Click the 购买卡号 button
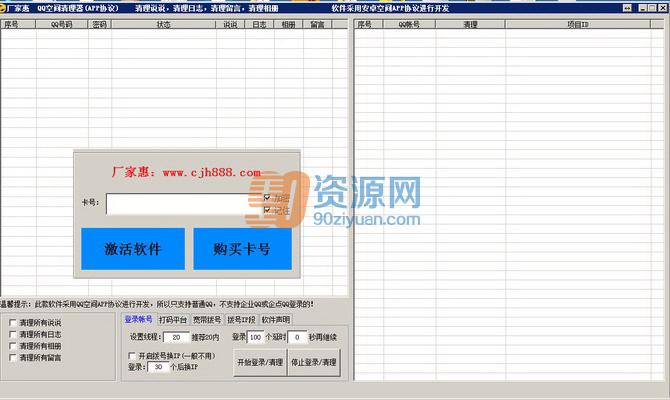 [242, 249]
